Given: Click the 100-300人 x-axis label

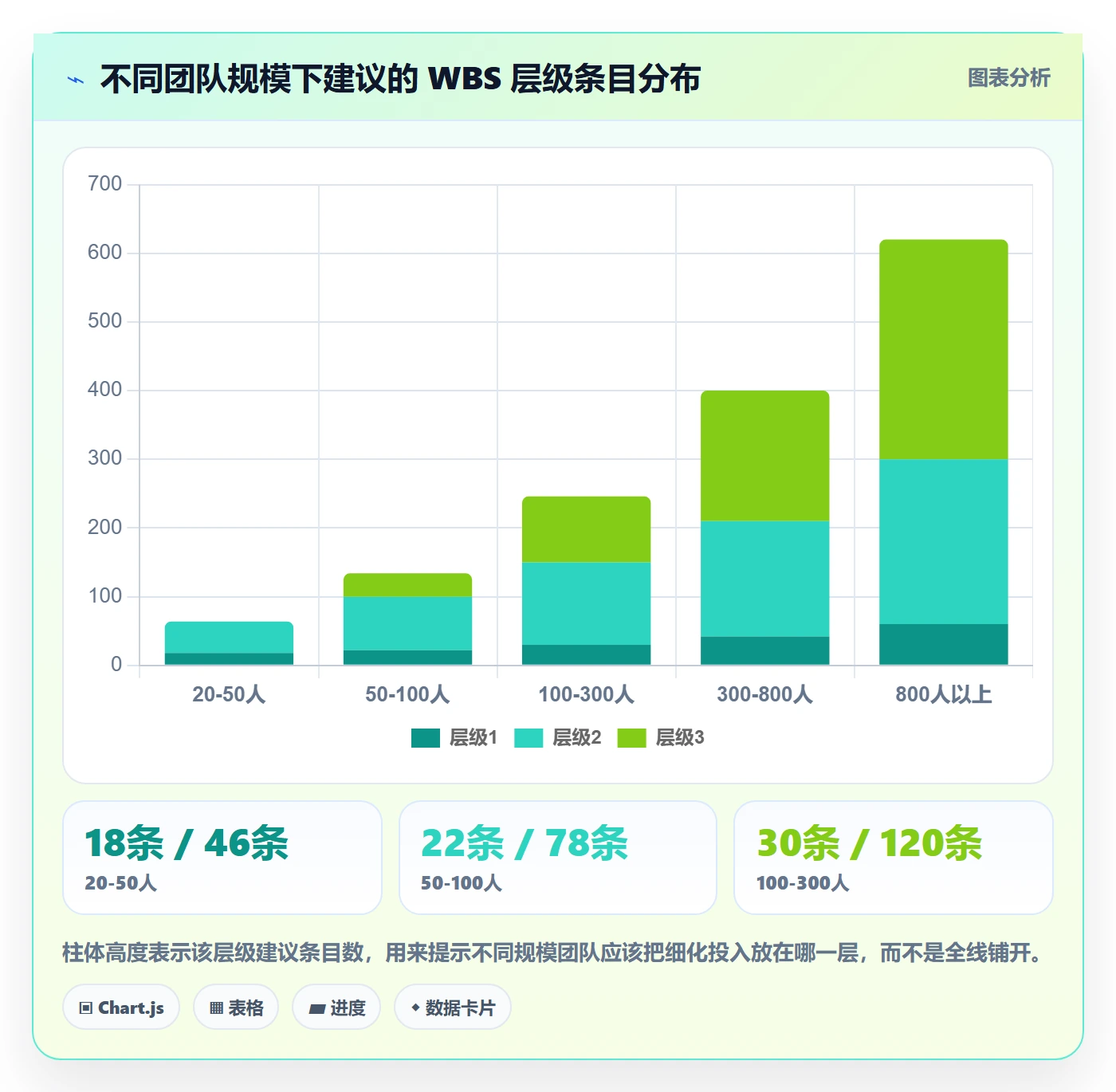Looking at the screenshot, I should click(587, 694).
